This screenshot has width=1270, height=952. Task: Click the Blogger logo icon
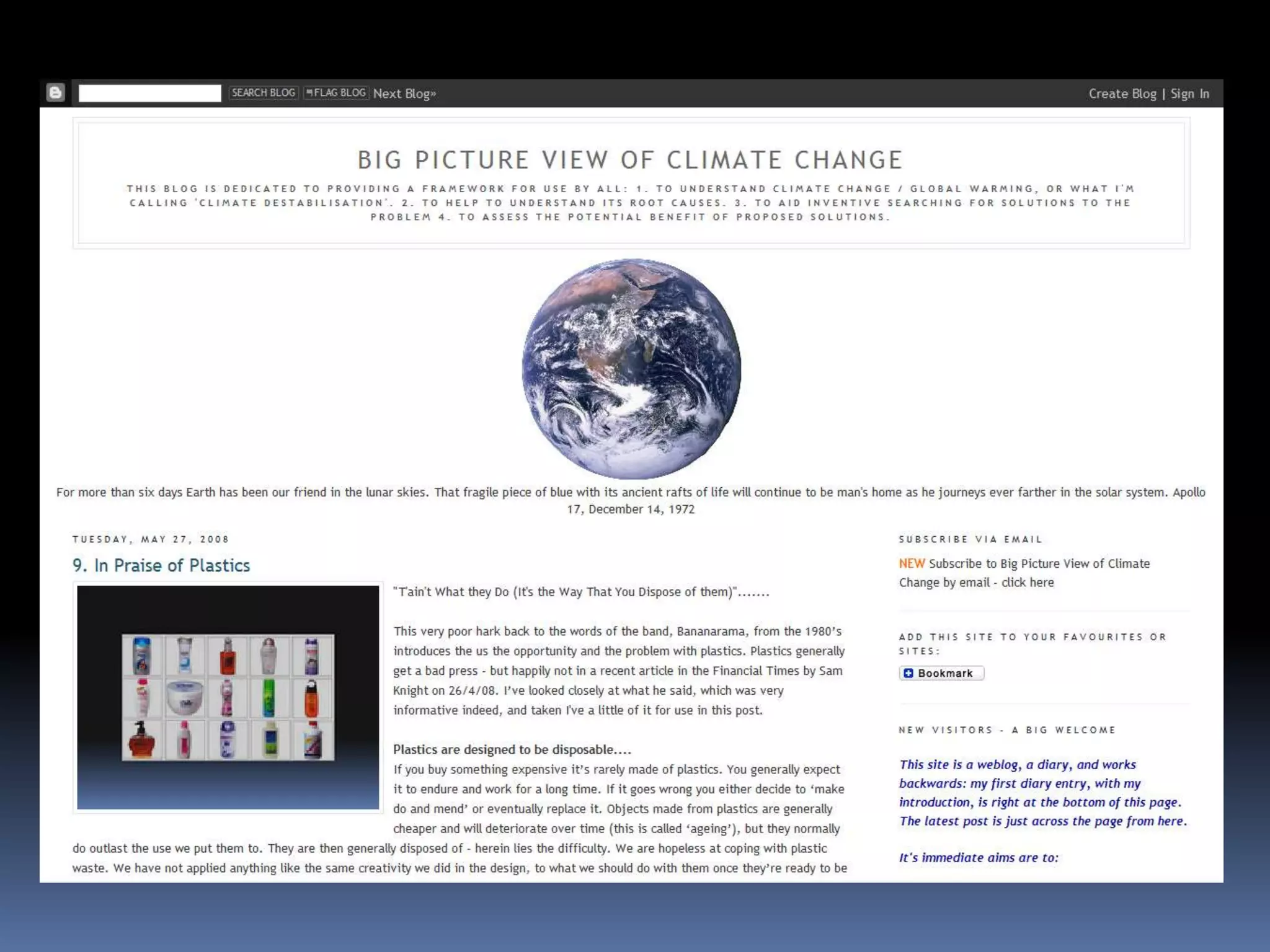[56, 93]
